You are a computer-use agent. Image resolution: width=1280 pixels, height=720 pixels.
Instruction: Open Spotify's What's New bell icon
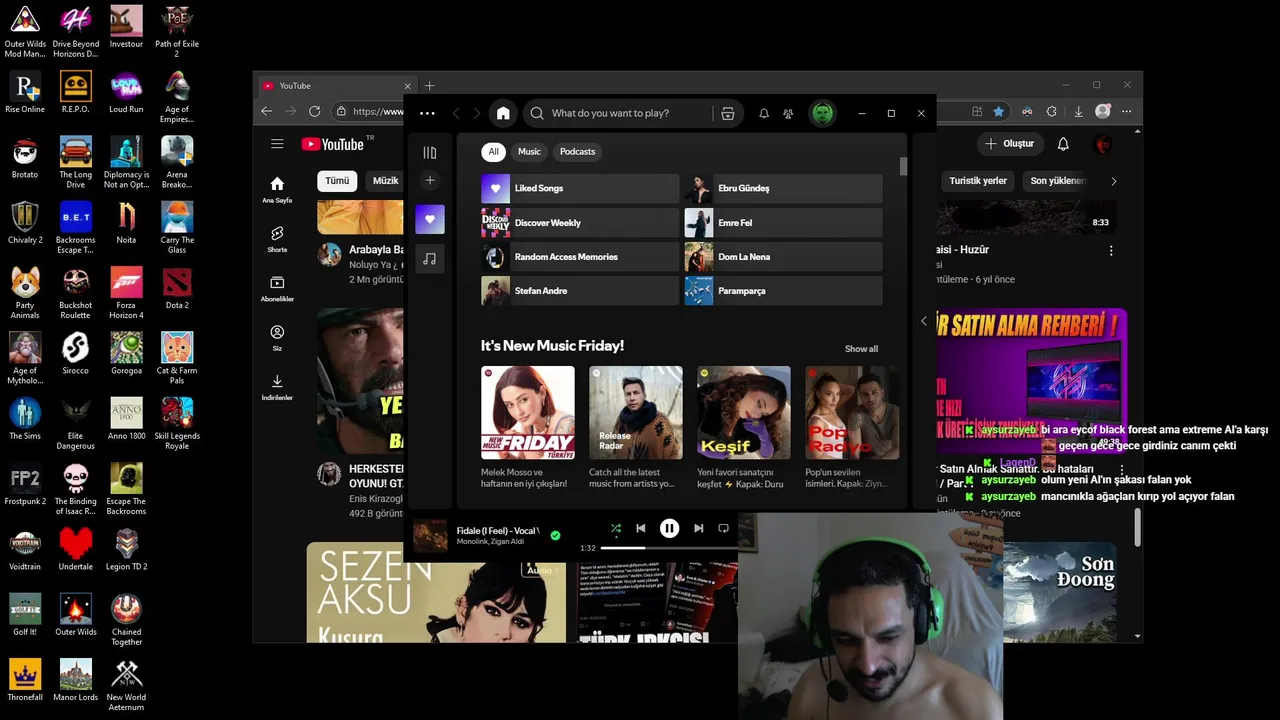pyautogui.click(x=764, y=114)
